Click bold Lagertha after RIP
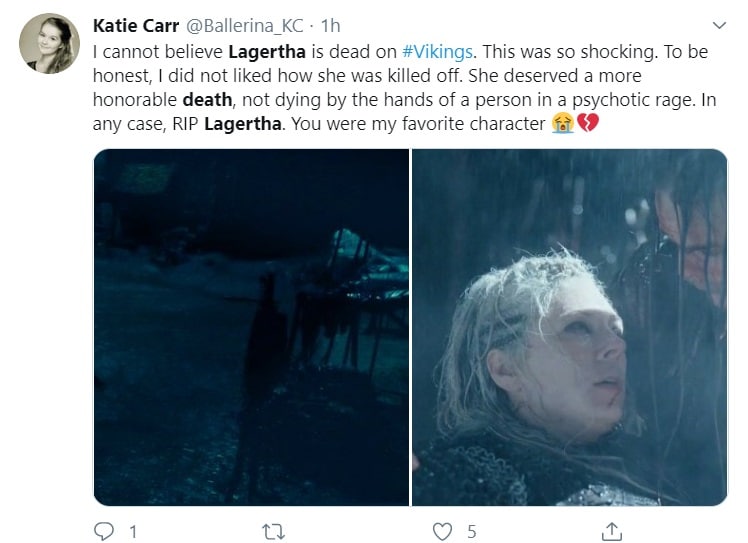Screen dimensions: 748x543 tap(243, 124)
